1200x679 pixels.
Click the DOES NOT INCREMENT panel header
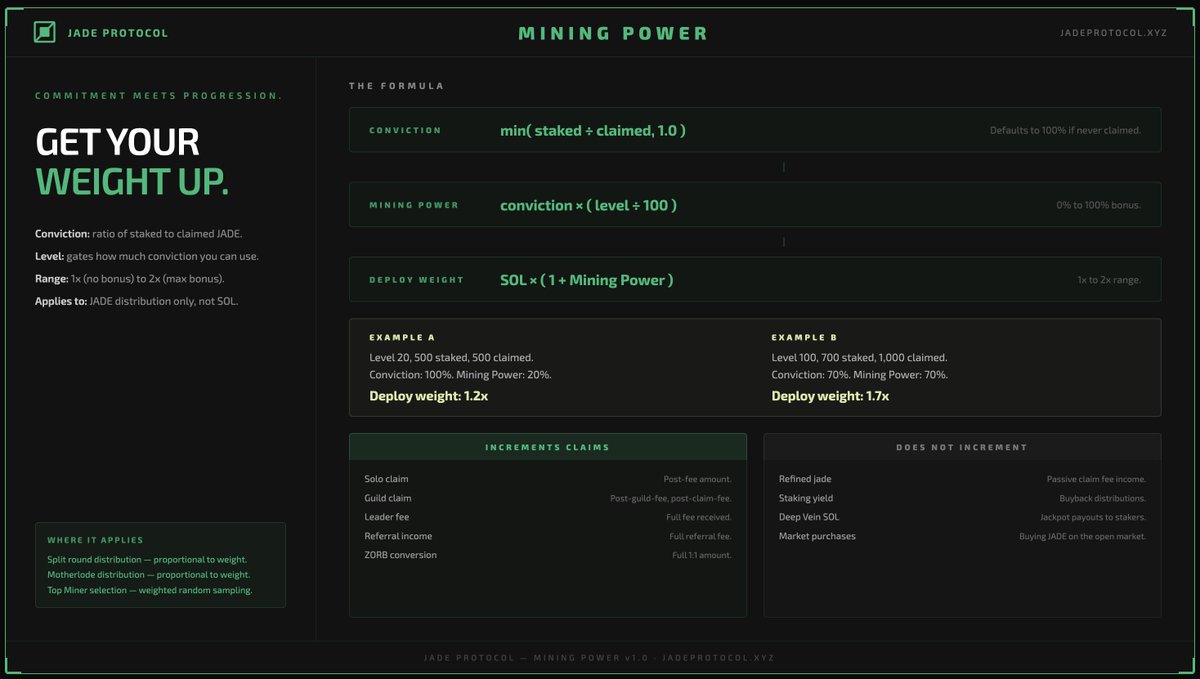tap(962, 447)
